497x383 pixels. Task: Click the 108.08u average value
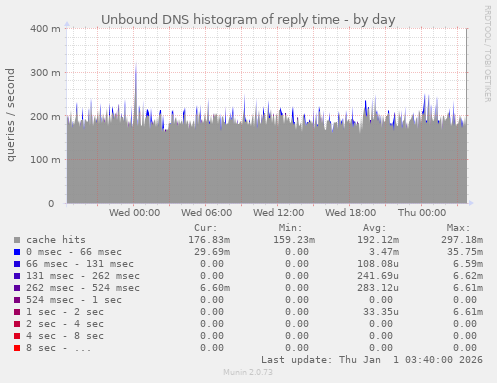pyautogui.click(x=378, y=264)
